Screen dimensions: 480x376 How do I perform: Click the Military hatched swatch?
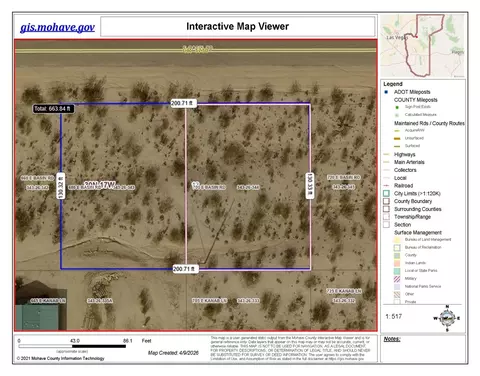point(397,279)
